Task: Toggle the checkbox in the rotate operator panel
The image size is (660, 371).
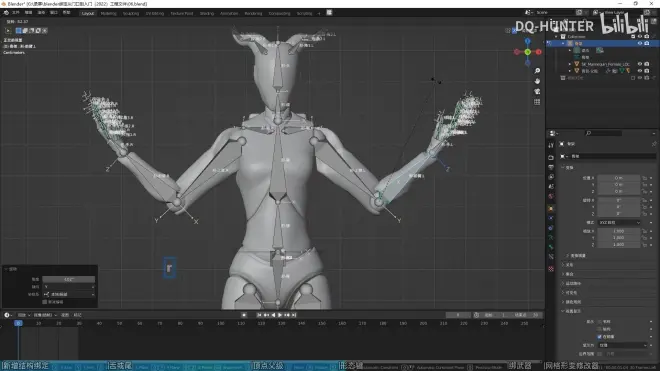Action: pyautogui.click(x=45, y=302)
